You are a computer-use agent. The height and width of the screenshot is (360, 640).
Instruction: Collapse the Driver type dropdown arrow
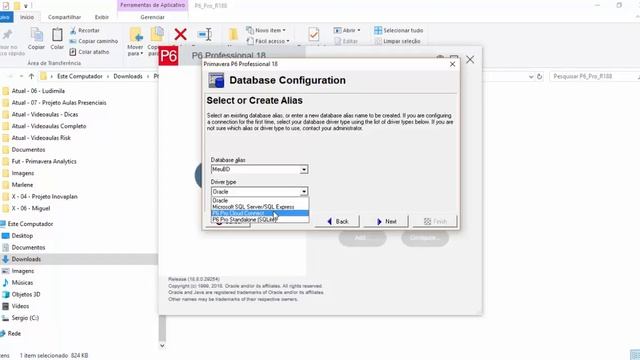coord(304,191)
